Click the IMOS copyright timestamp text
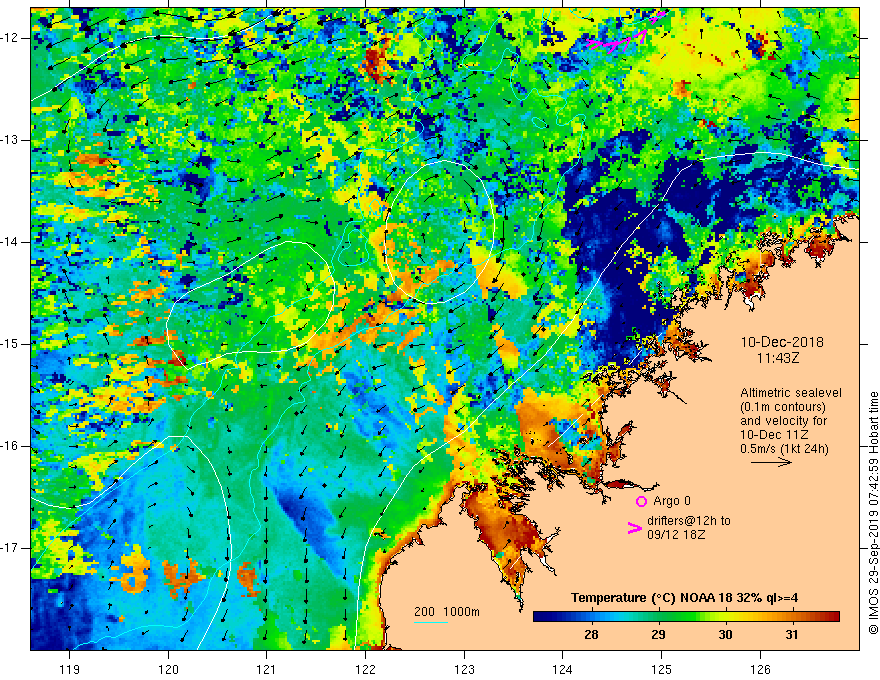This screenshot has height=680, width=880. 873,512
